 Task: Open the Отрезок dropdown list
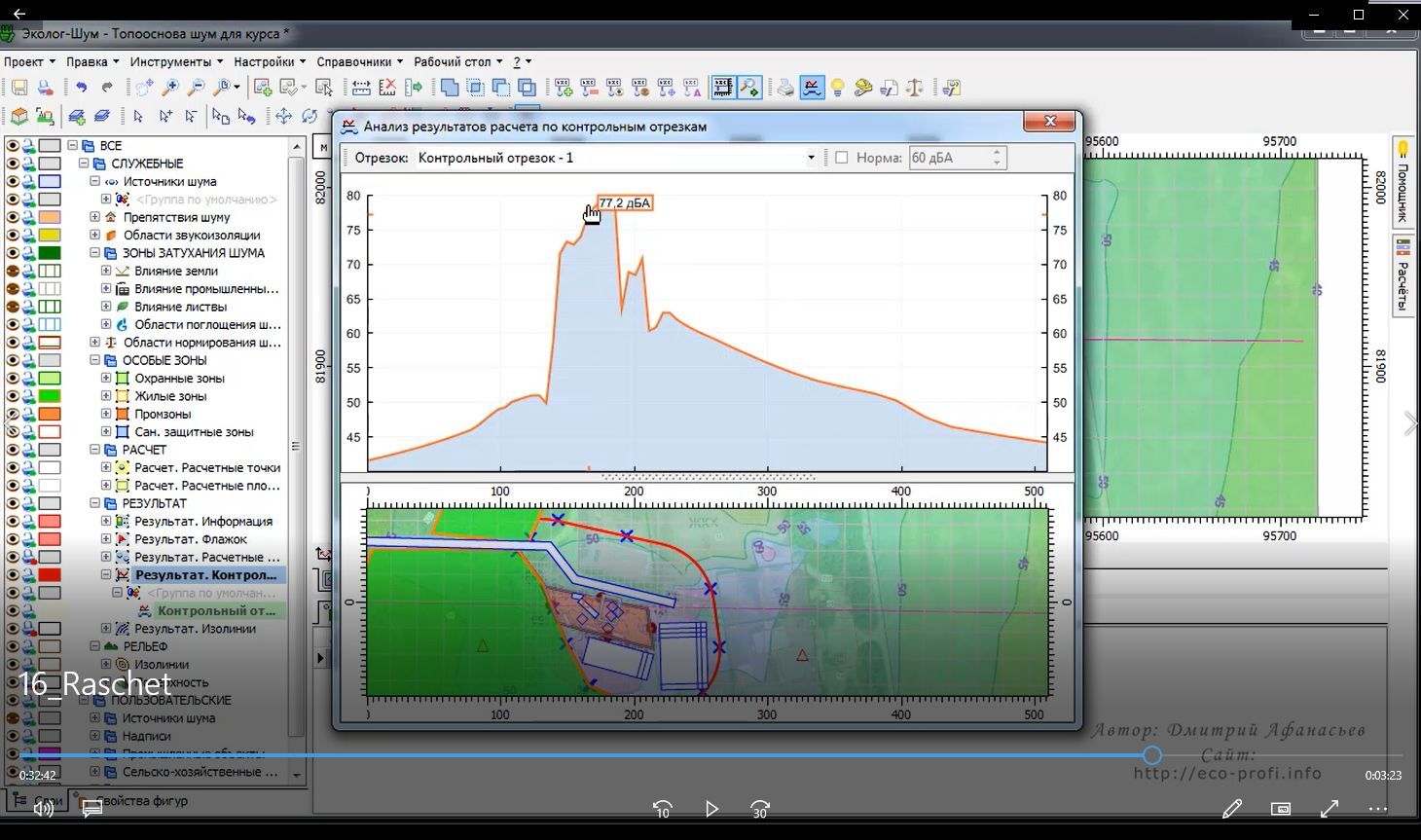pos(811,158)
